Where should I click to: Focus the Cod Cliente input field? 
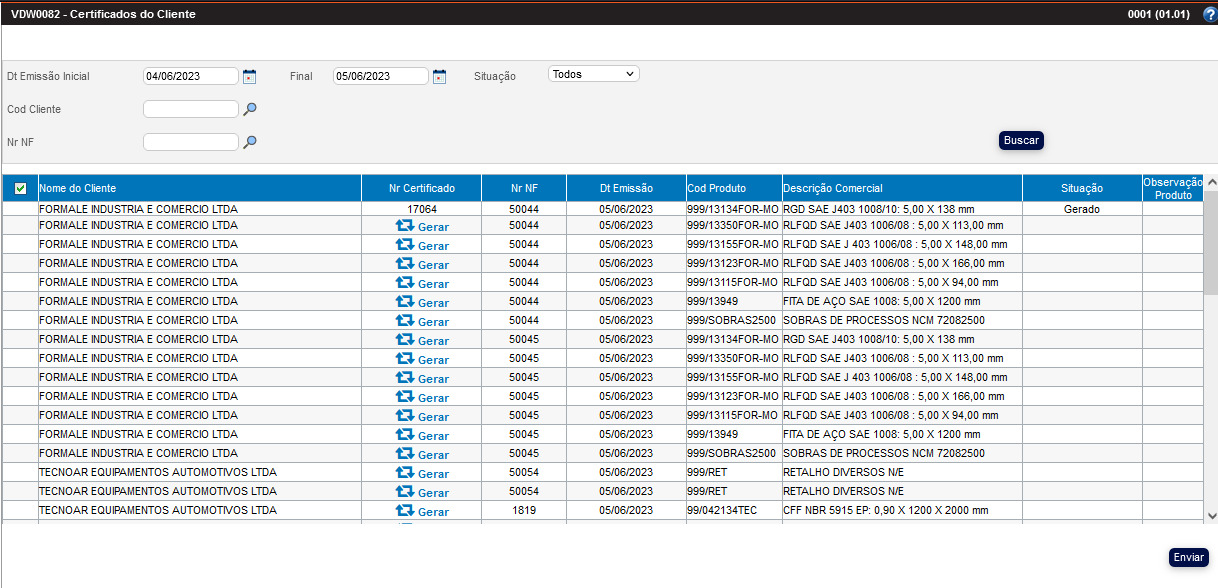[x=191, y=109]
